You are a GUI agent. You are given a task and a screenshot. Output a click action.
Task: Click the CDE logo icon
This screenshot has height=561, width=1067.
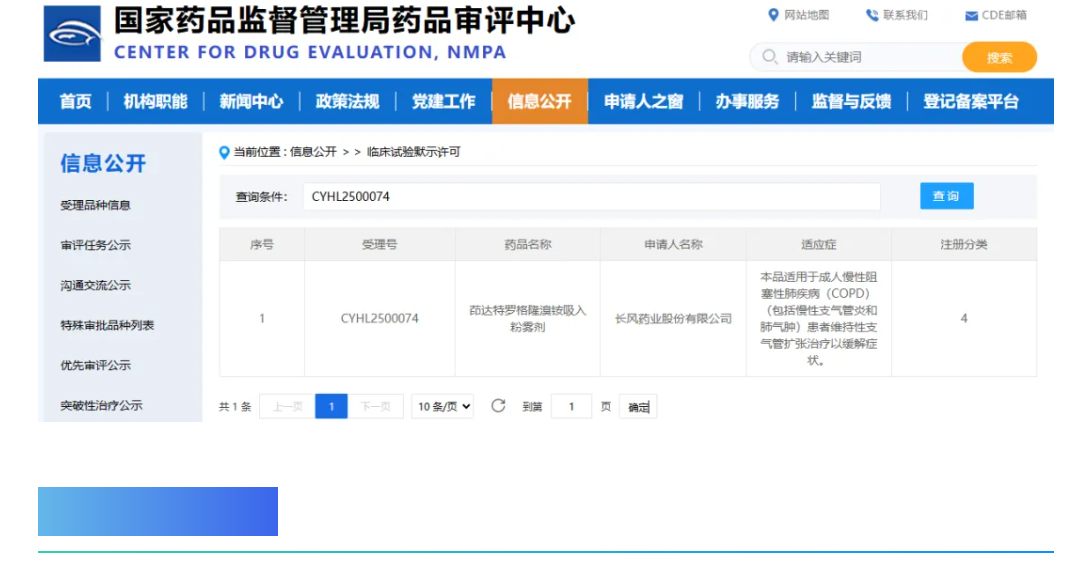(x=72, y=34)
